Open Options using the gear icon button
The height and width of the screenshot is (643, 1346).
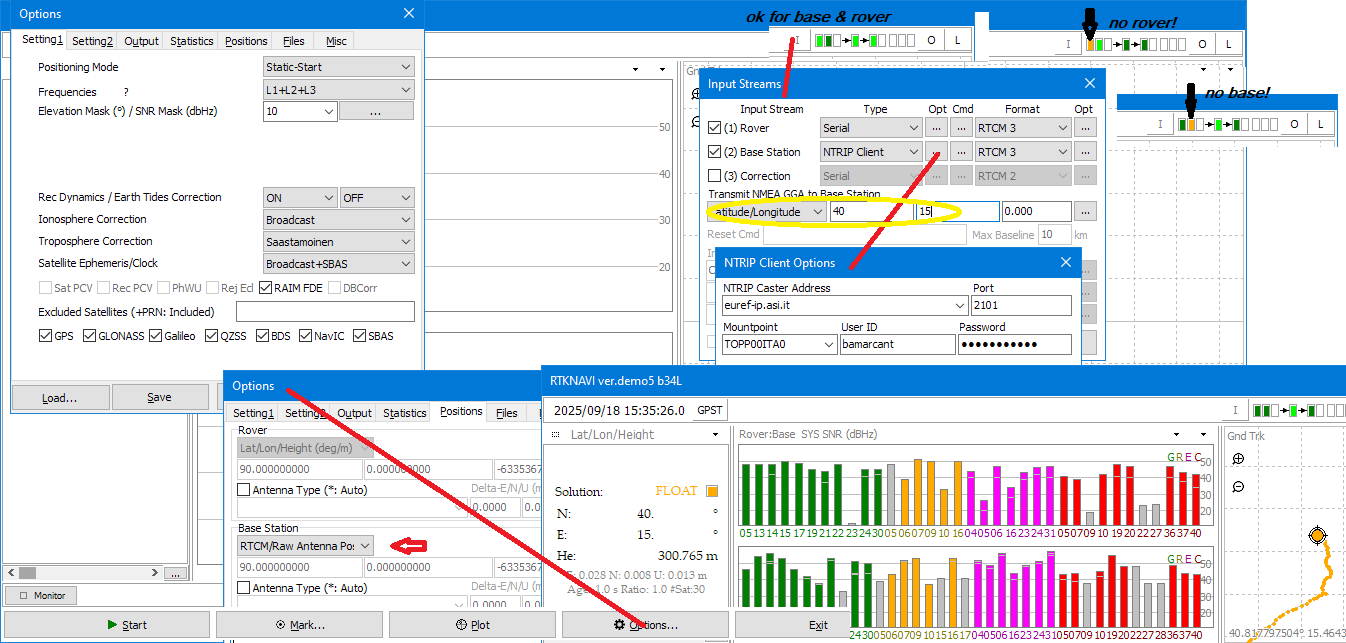click(x=645, y=625)
